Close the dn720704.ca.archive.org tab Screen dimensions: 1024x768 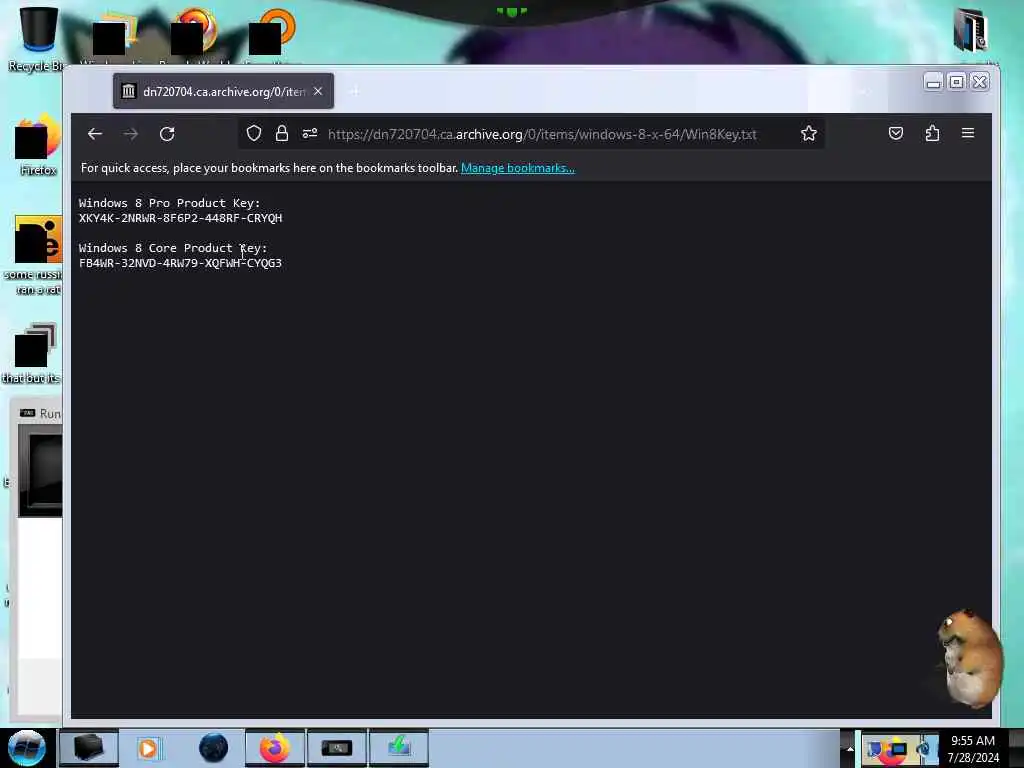pos(318,91)
